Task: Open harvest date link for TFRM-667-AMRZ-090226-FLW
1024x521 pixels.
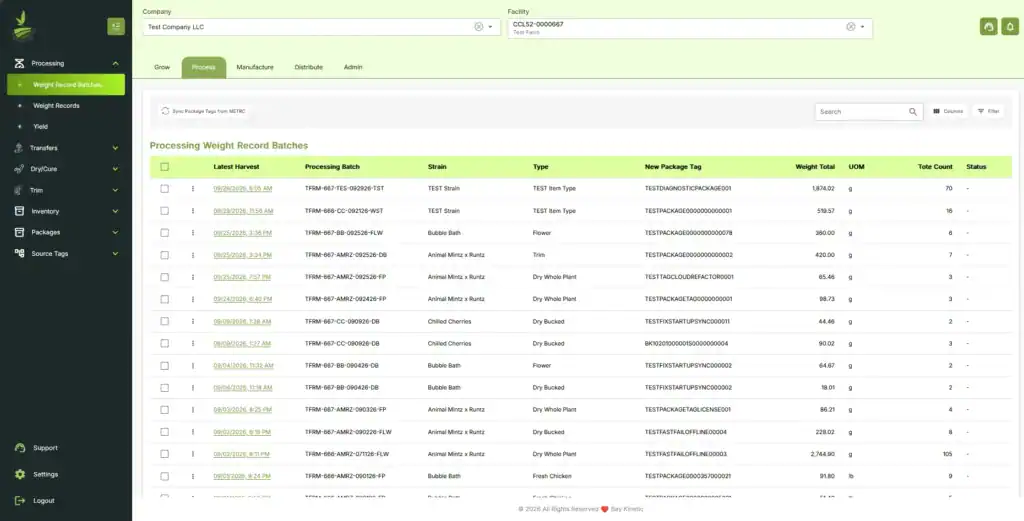Action: (x=242, y=432)
